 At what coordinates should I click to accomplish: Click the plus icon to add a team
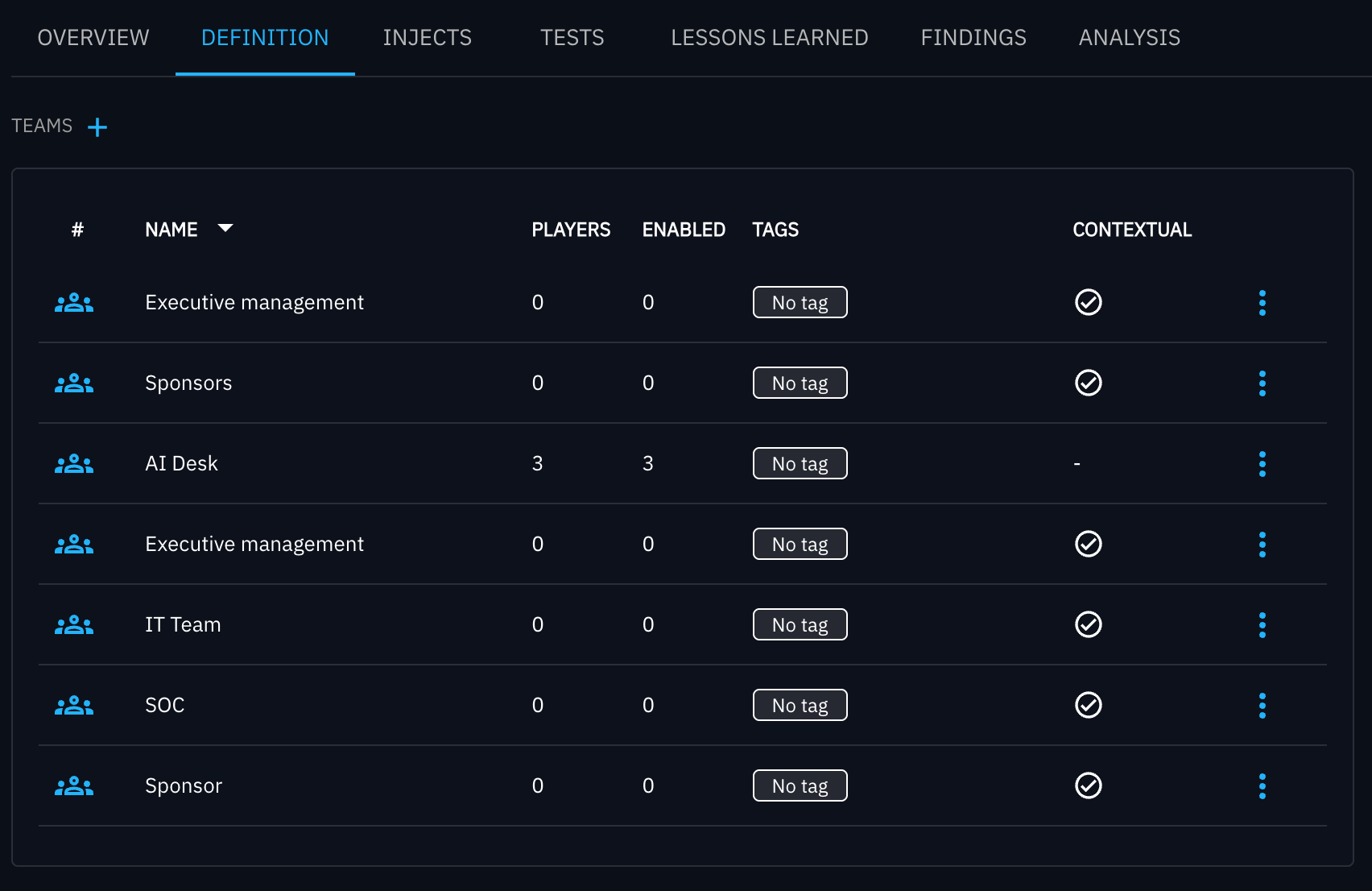(x=97, y=127)
